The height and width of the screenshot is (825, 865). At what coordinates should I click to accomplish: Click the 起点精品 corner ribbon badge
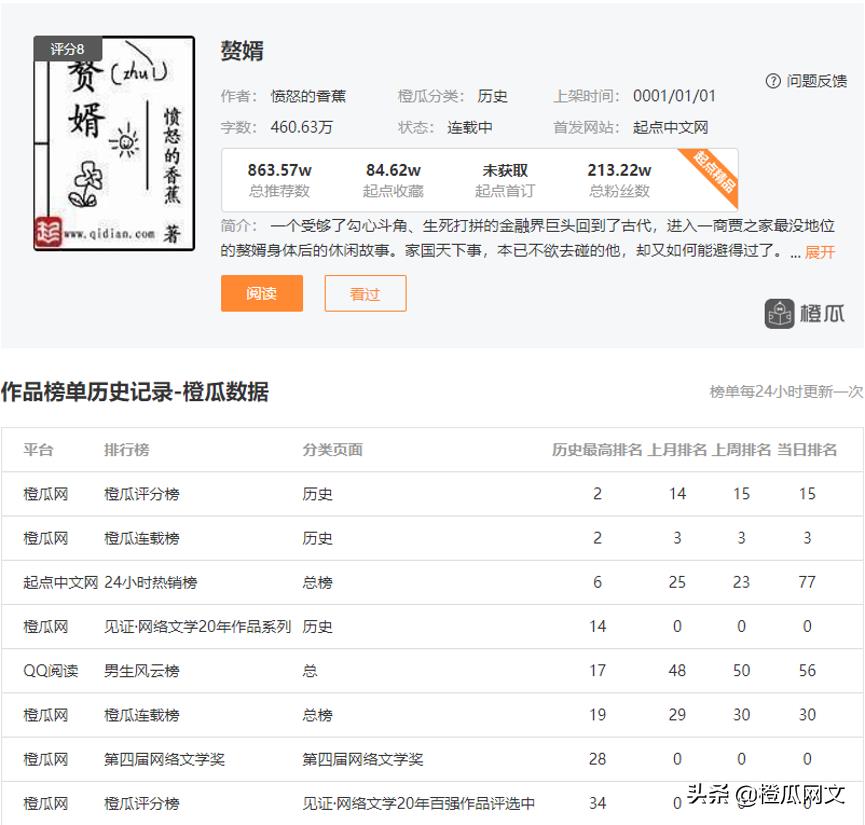coord(714,172)
